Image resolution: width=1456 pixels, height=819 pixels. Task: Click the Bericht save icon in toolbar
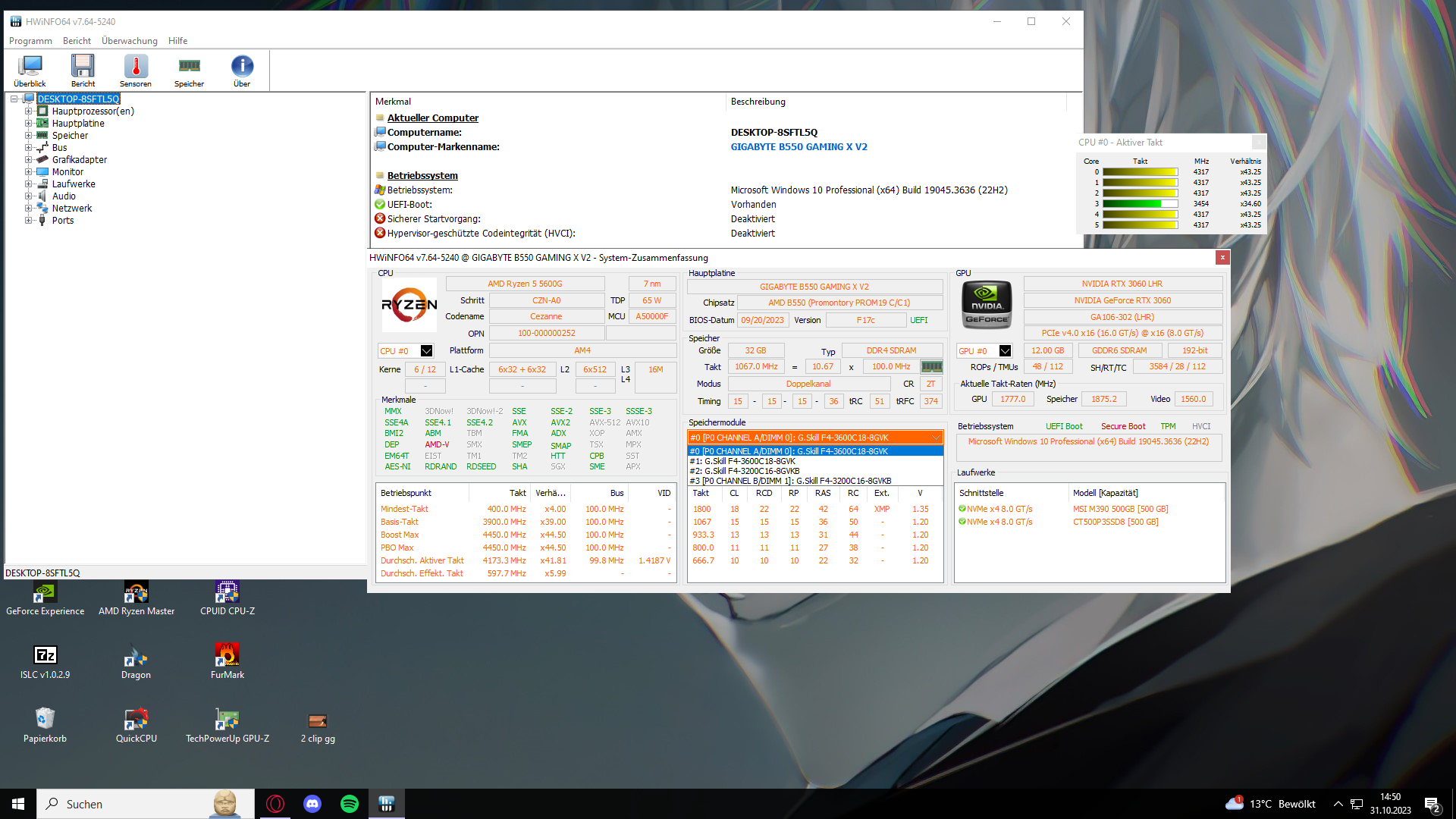[83, 67]
